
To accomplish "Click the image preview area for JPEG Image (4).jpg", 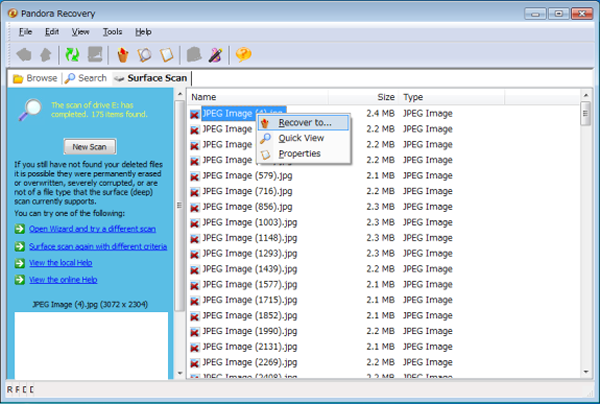I will click(91, 345).
